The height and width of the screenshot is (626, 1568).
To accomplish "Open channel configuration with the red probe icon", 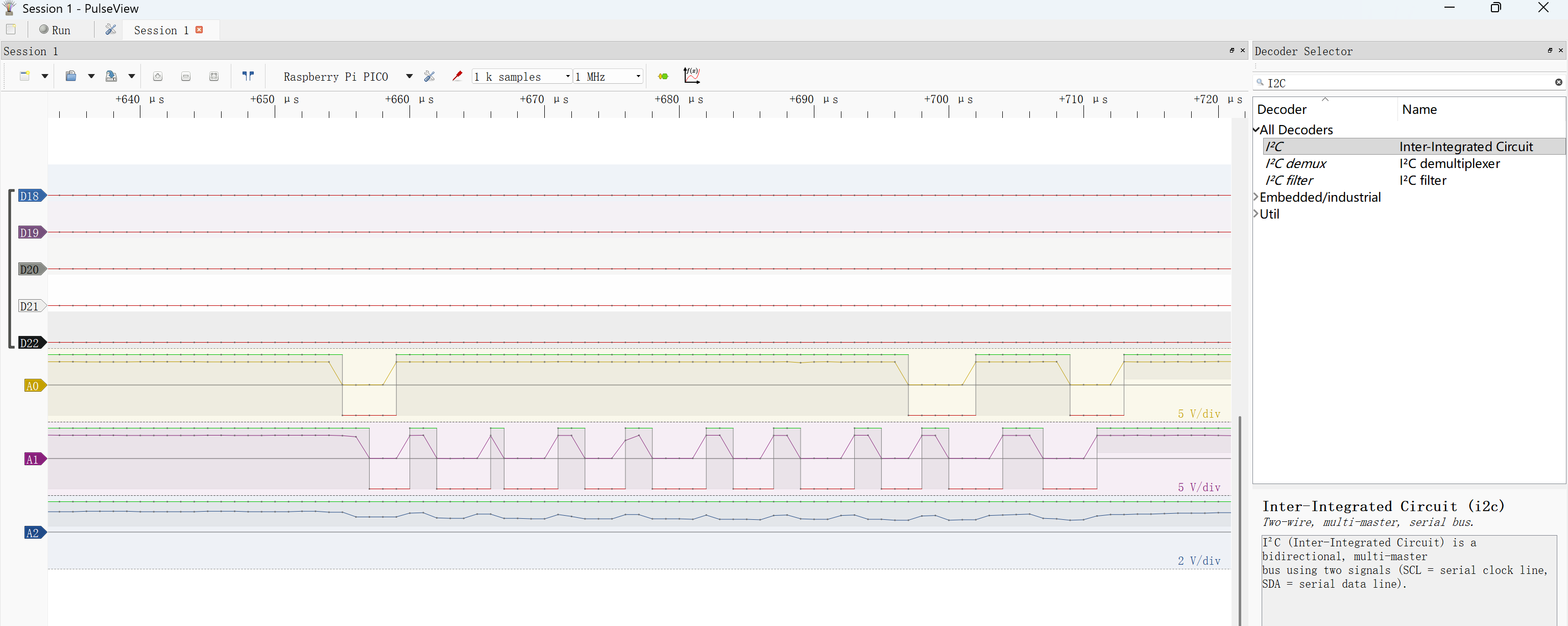I will tap(457, 76).
